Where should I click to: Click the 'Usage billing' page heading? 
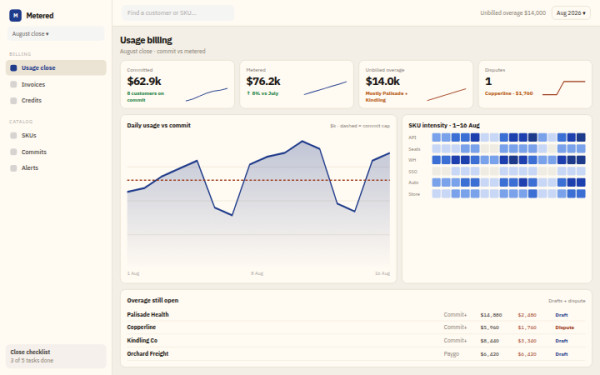pyautogui.click(x=146, y=40)
